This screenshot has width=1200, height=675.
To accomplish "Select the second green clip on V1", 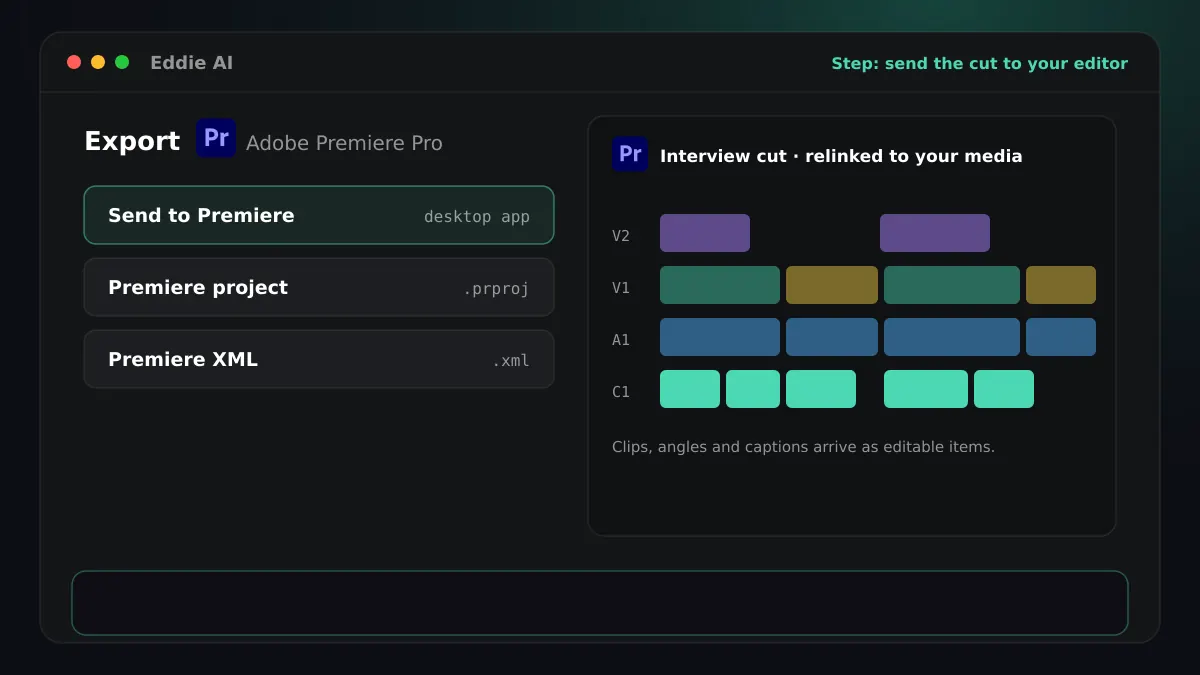I will pyautogui.click(x=952, y=285).
